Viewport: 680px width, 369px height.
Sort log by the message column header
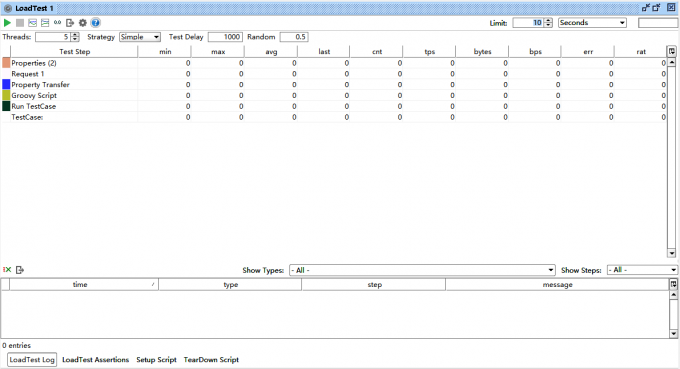tap(557, 284)
